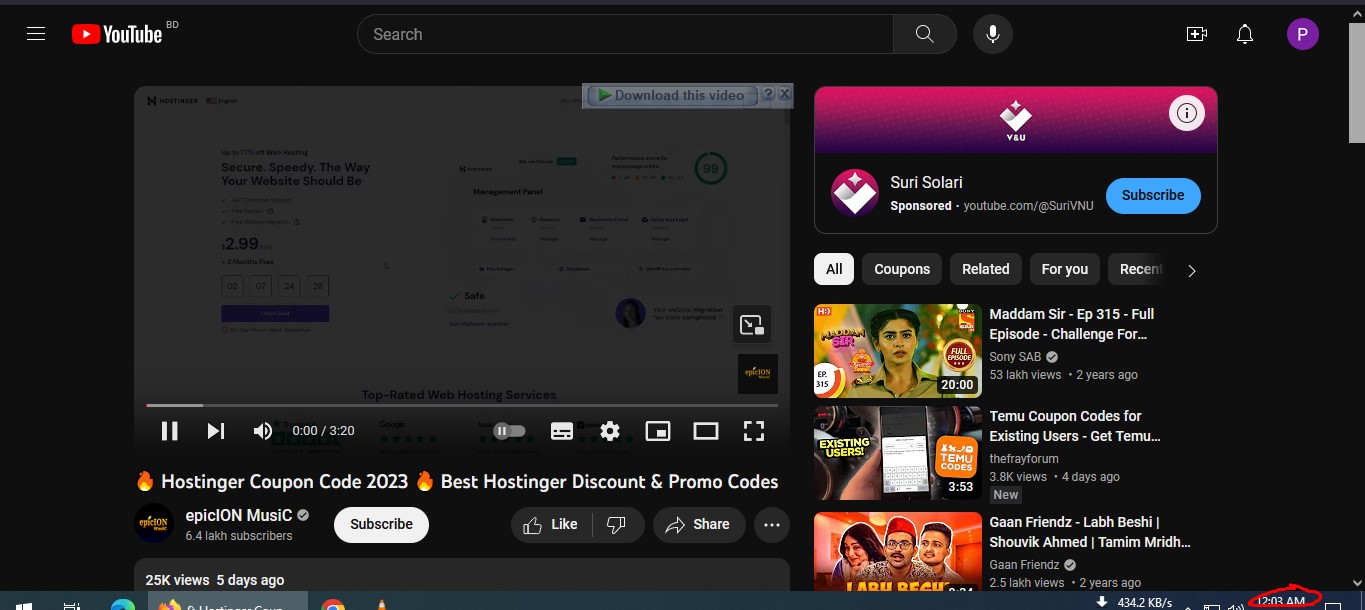Viewport: 1365px width, 610px height.
Task: Click epicION channel watermark in video
Action: (x=757, y=373)
